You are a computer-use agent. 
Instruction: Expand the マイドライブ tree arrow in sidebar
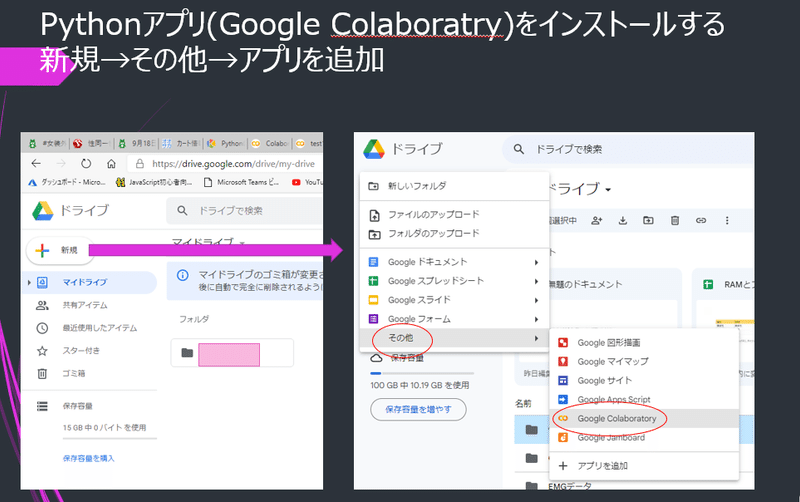coord(29,282)
